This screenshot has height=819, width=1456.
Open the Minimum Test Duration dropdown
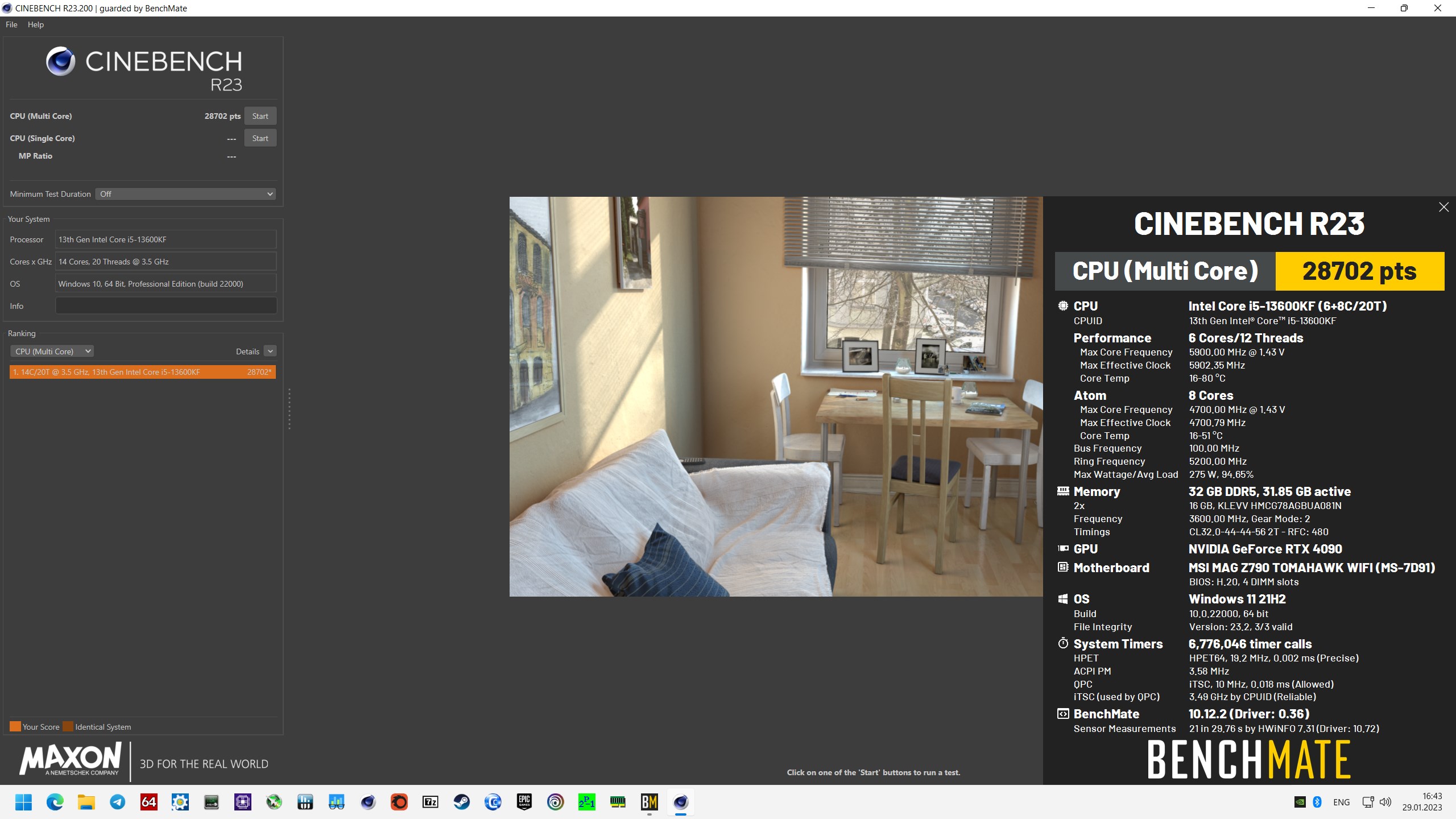tap(185, 194)
